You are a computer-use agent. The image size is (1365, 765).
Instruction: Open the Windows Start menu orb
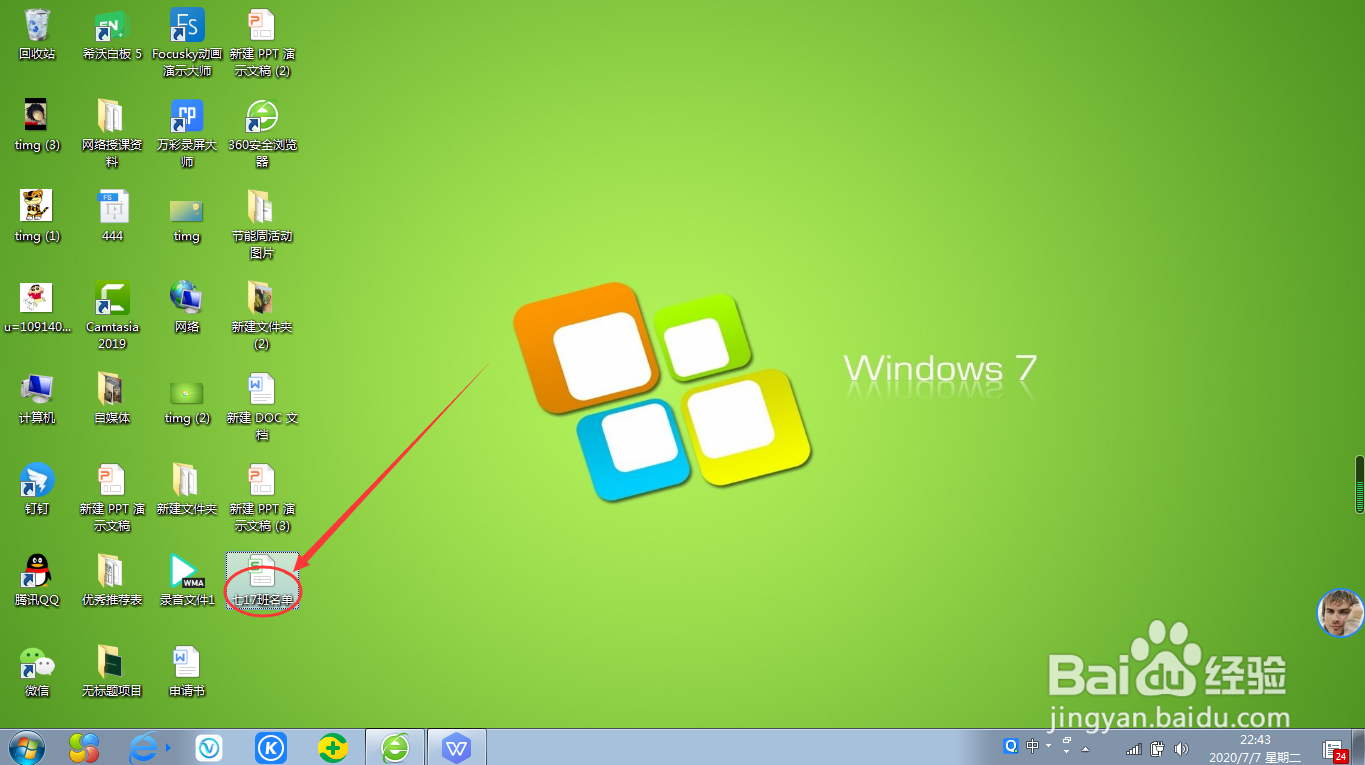(x=27, y=746)
